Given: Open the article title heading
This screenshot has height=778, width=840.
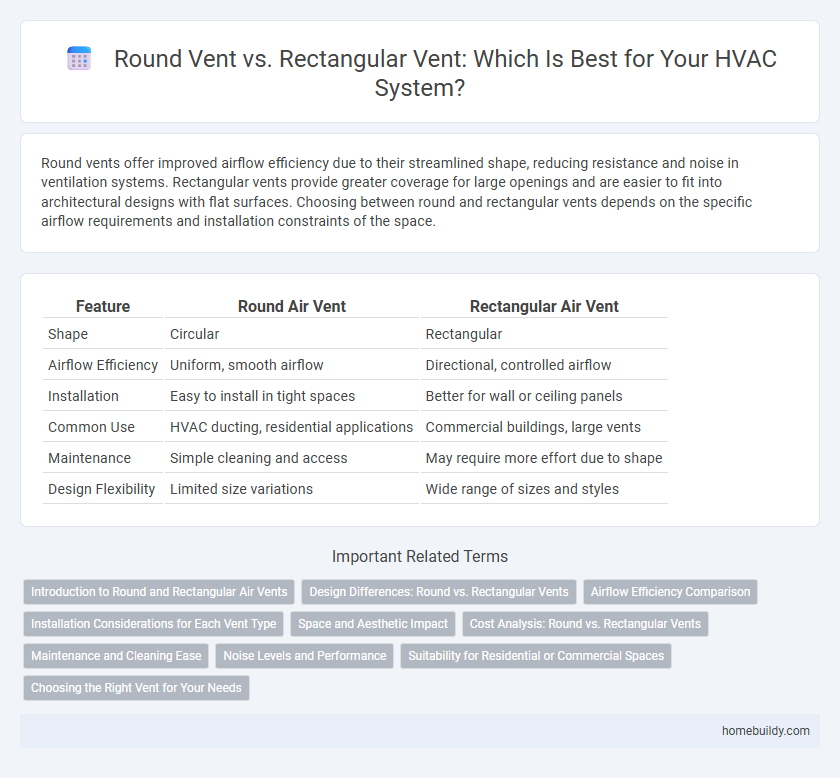Looking at the screenshot, I should [445, 73].
